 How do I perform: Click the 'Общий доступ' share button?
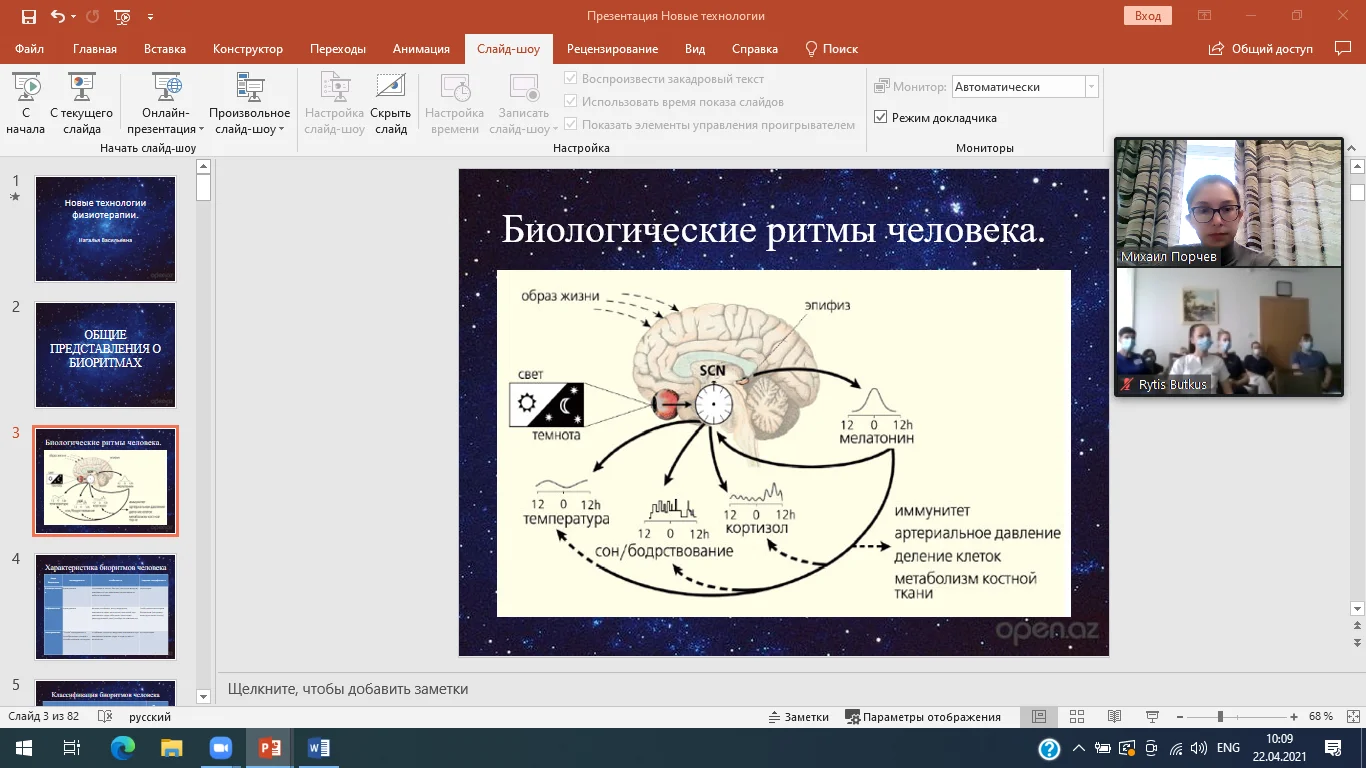[1260, 49]
